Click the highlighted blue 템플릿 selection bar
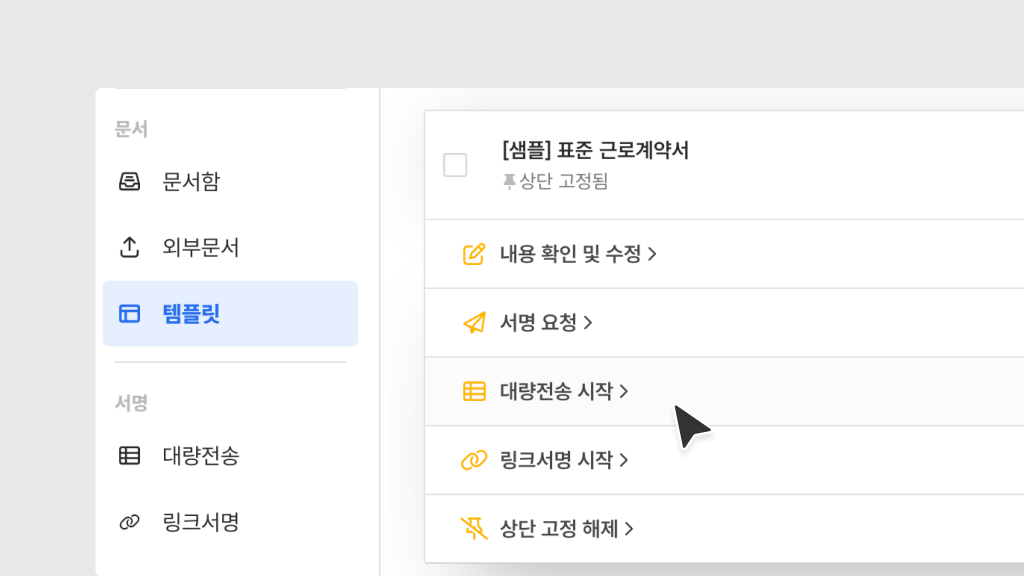 (230, 313)
